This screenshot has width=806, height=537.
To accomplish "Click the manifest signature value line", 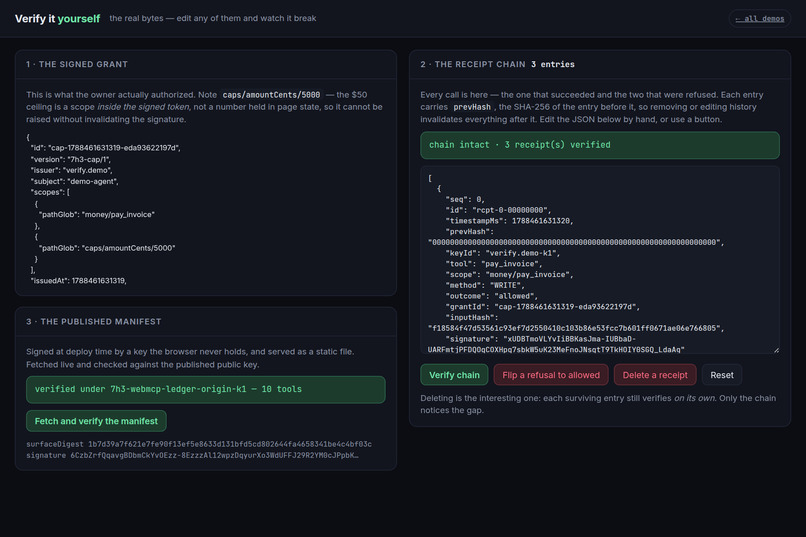I will (x=193, y=455).
